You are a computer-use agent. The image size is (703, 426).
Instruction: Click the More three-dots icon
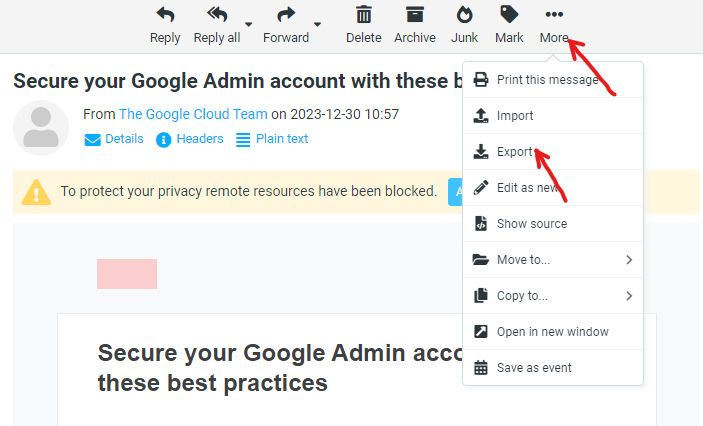554,15
